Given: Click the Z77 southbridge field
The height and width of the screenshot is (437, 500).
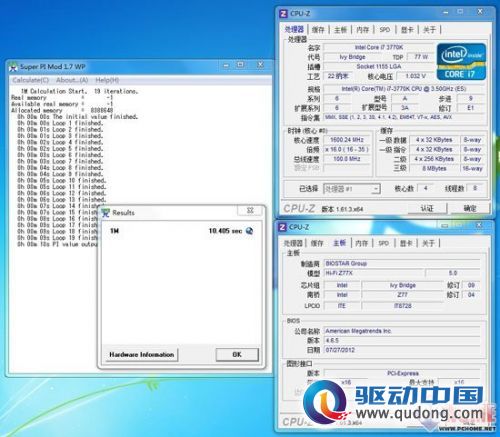Looking at the screenshot, I should coord(402,295).
